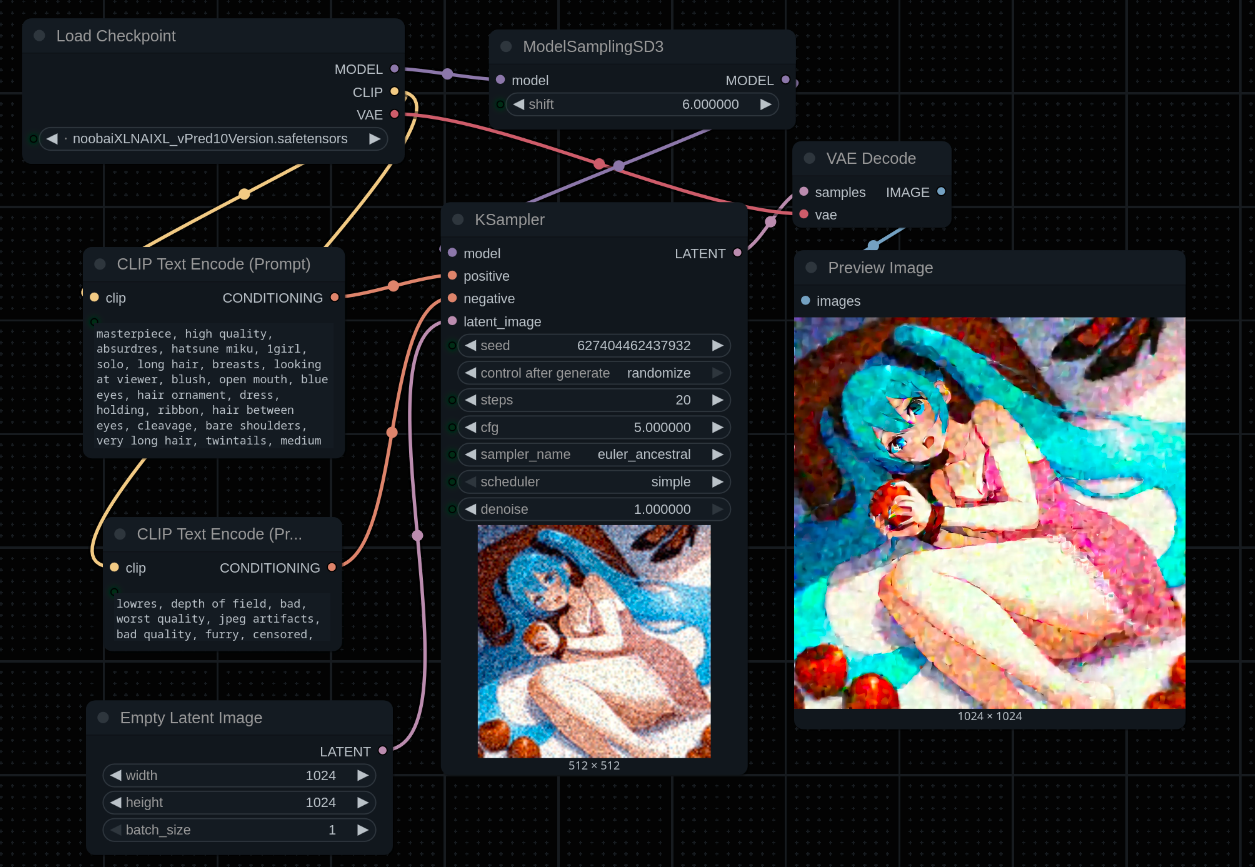The image size is (1255, 867).
Task: Increase shift value with the right arrow
Action: (x=765, y=104)
